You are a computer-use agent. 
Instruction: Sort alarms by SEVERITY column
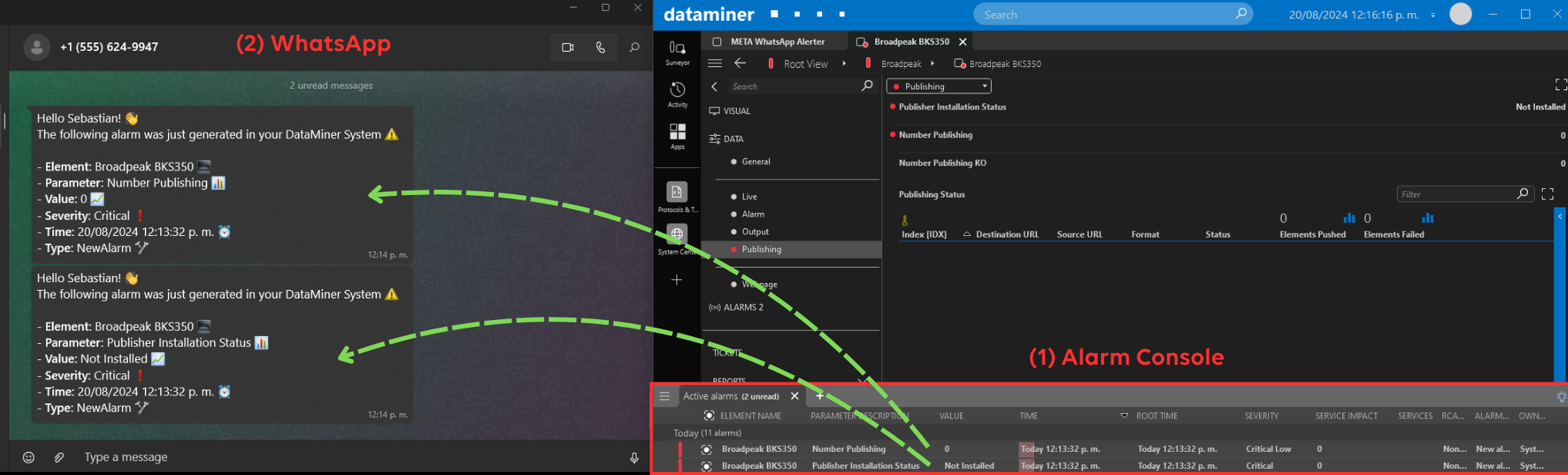pyautogui.click(x=1261, y=416)
